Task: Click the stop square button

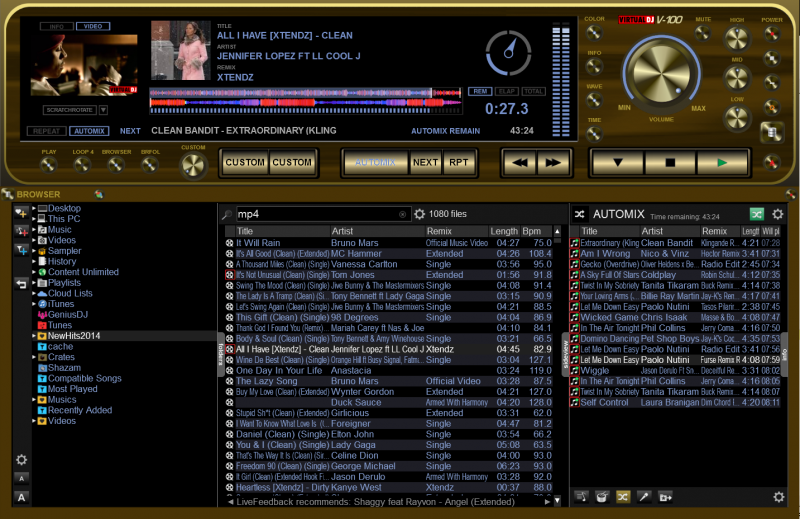Action: (x=670, y=163)
